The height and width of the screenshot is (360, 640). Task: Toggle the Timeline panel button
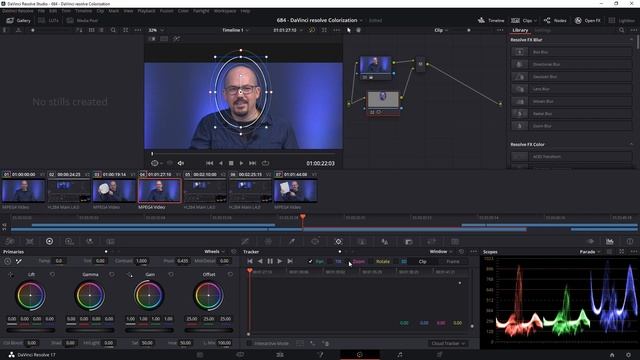[491, 20]
